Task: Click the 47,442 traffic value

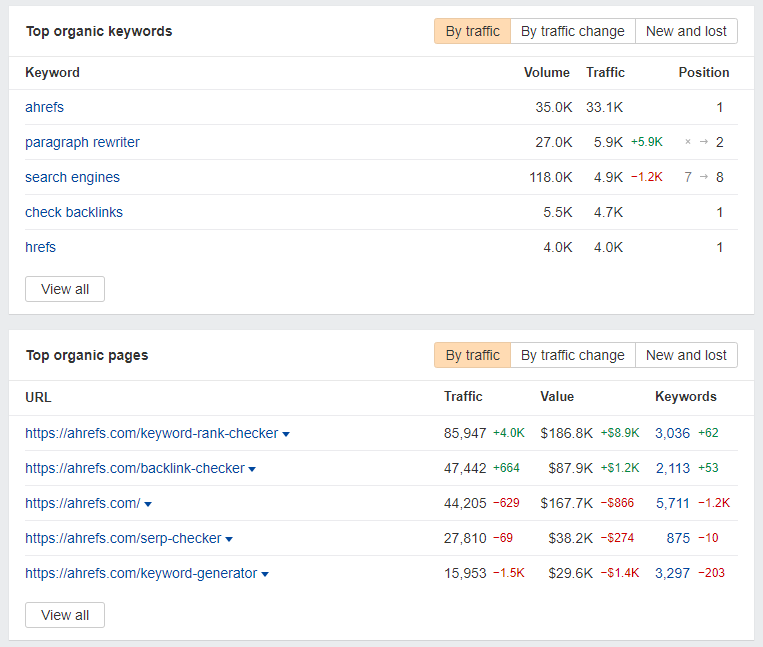Action: tap(465, 468)
